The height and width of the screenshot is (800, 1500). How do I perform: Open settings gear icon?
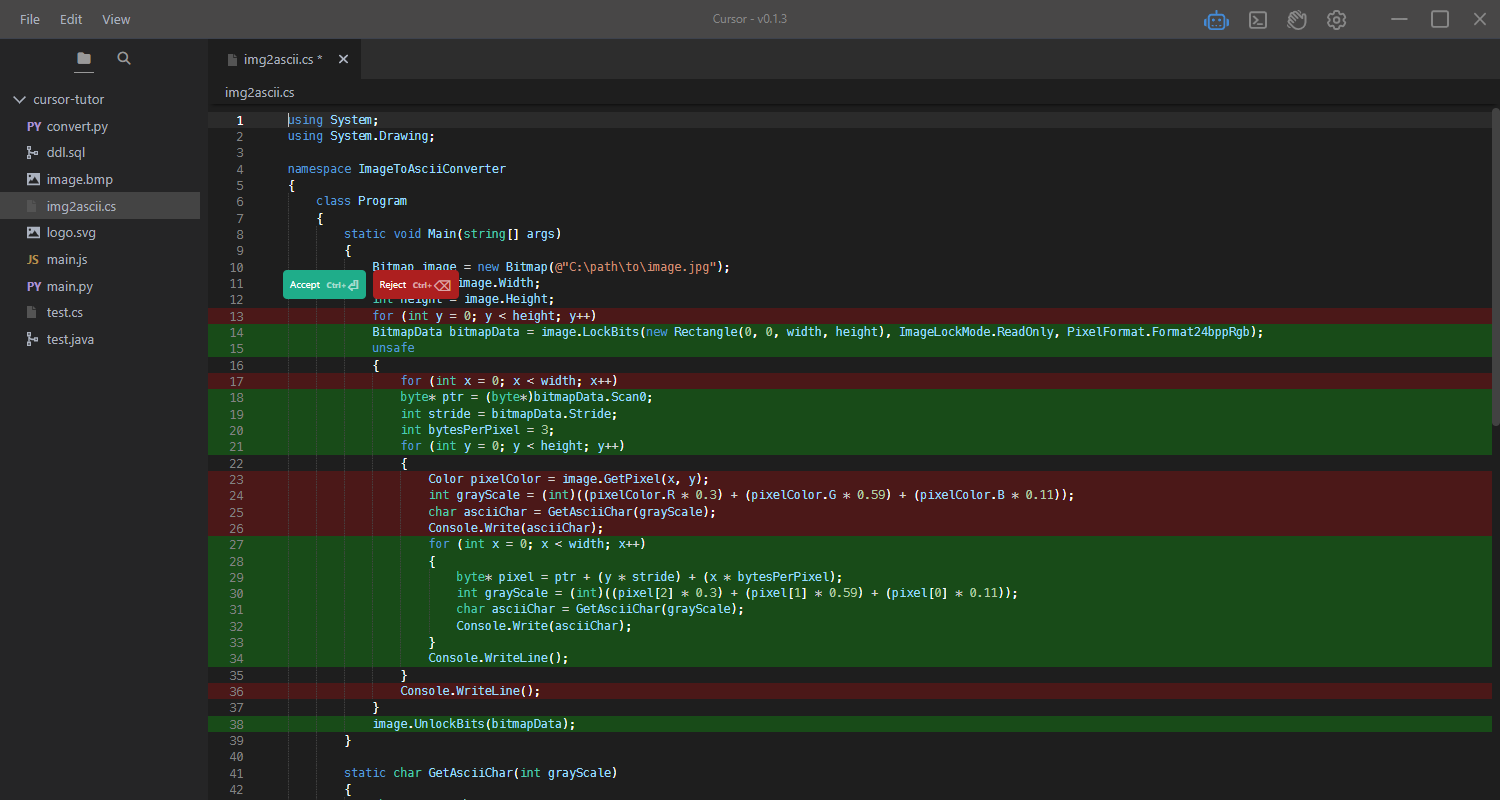[1336, 20]
